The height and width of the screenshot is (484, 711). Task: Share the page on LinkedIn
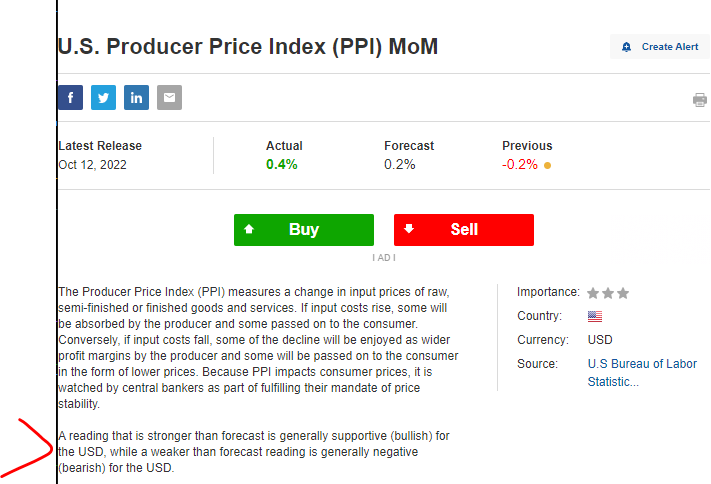[x=136, y=98]
